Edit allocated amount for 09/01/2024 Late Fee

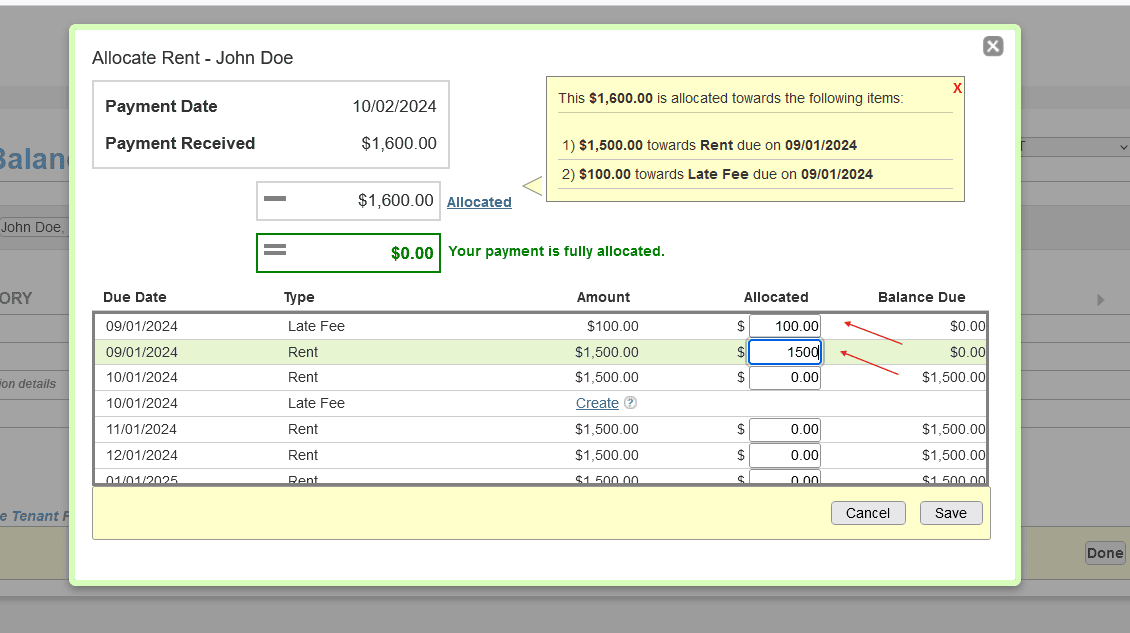[785, 326]
